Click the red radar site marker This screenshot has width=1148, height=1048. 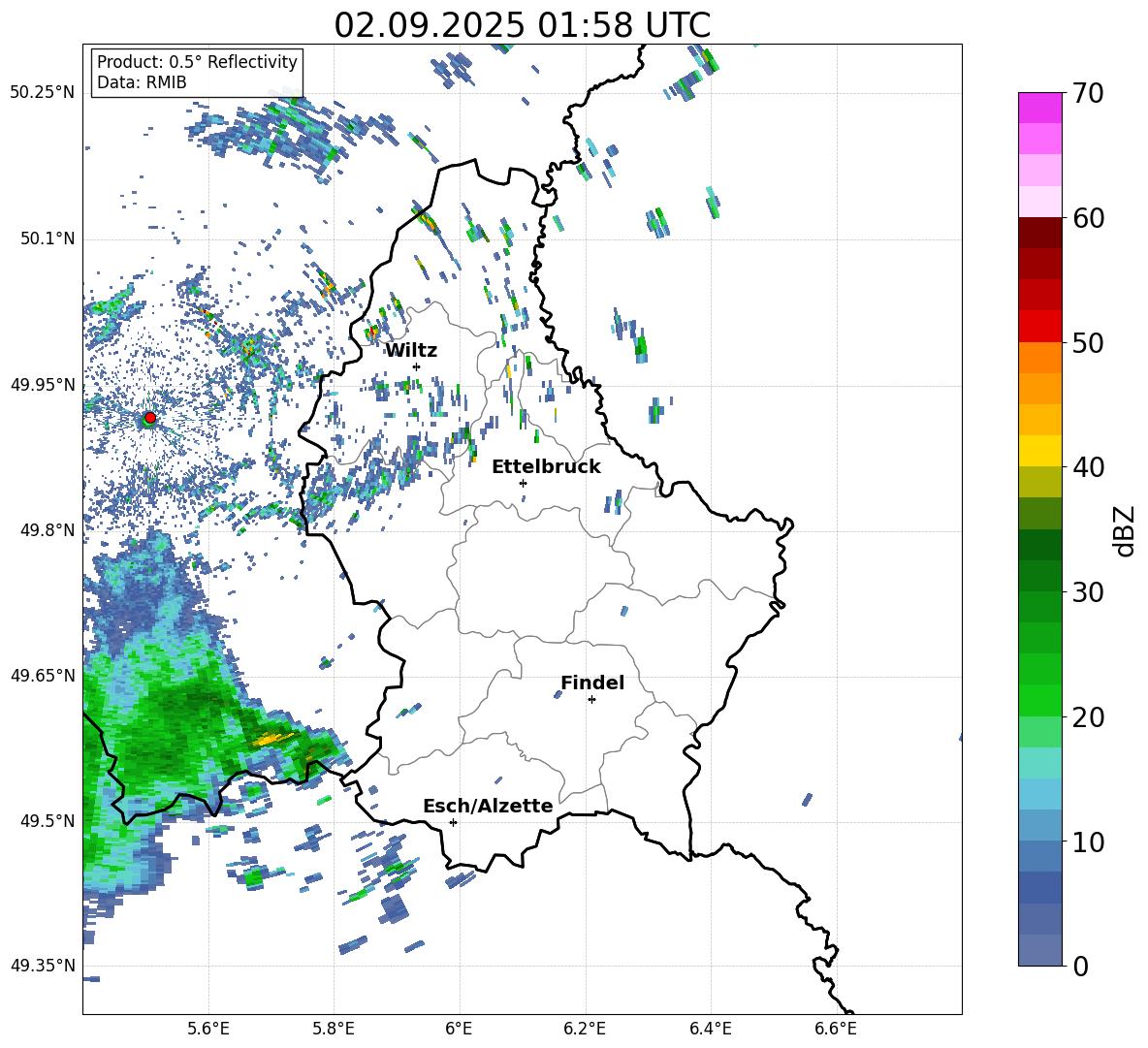150,417
